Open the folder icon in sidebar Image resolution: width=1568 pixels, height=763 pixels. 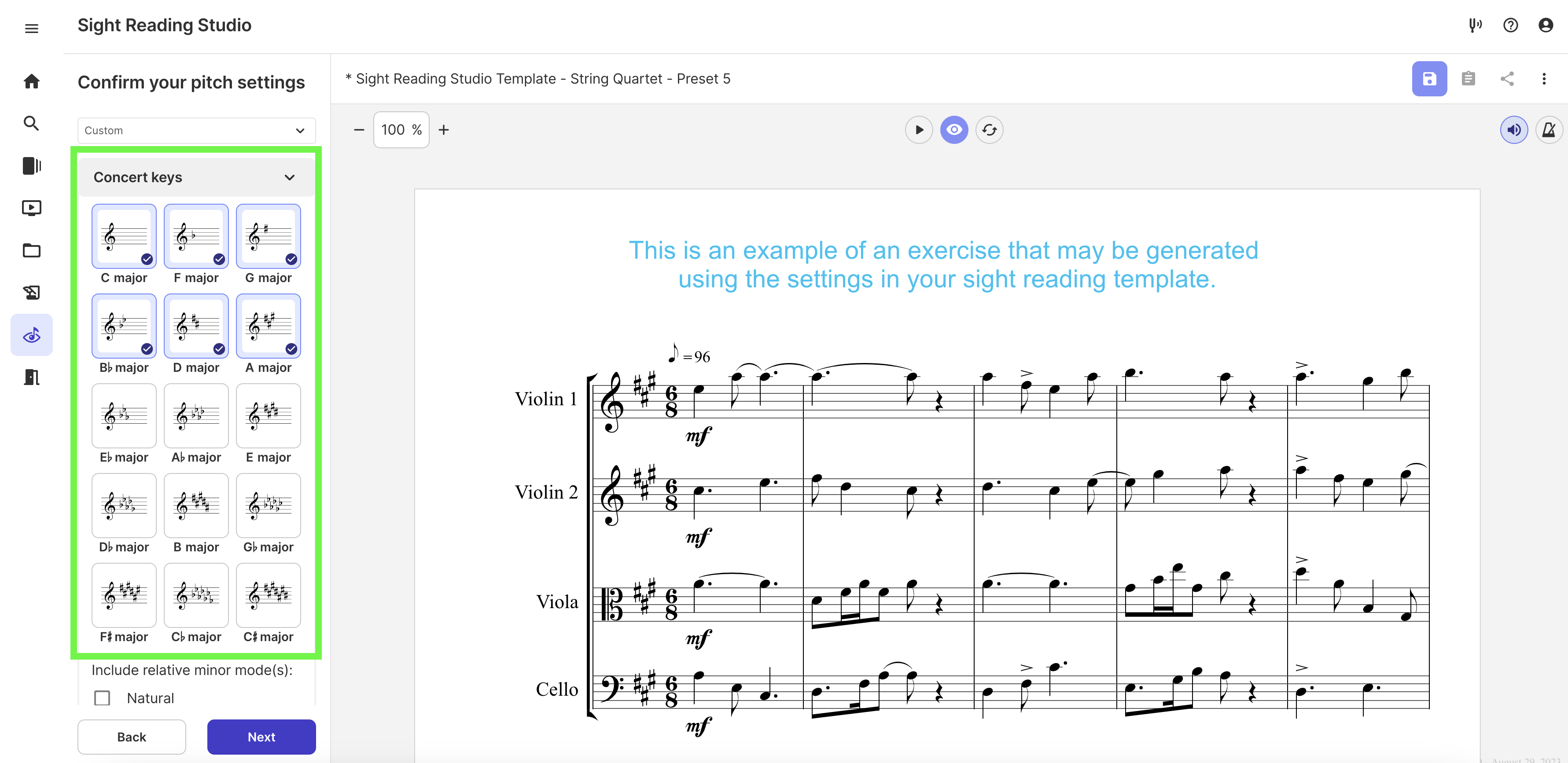32,250
